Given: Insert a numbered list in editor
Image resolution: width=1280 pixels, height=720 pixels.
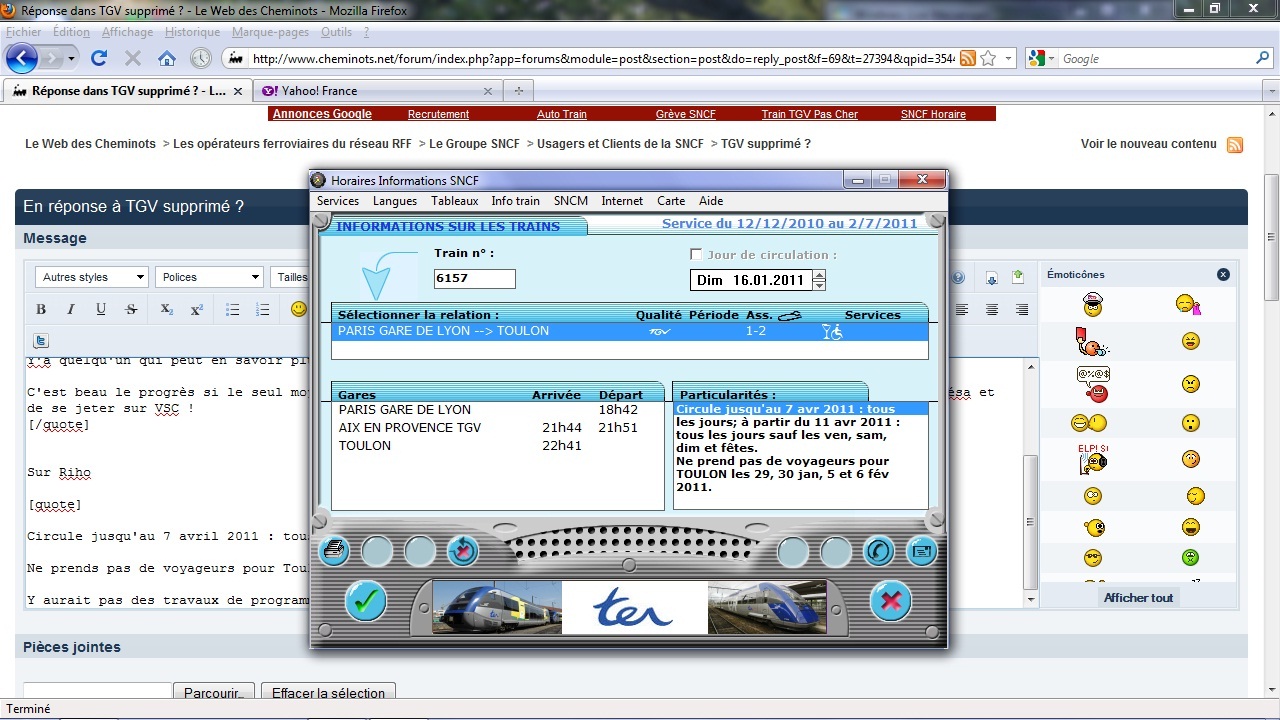Looking at the screenshot, I should [x=262, y=309].
